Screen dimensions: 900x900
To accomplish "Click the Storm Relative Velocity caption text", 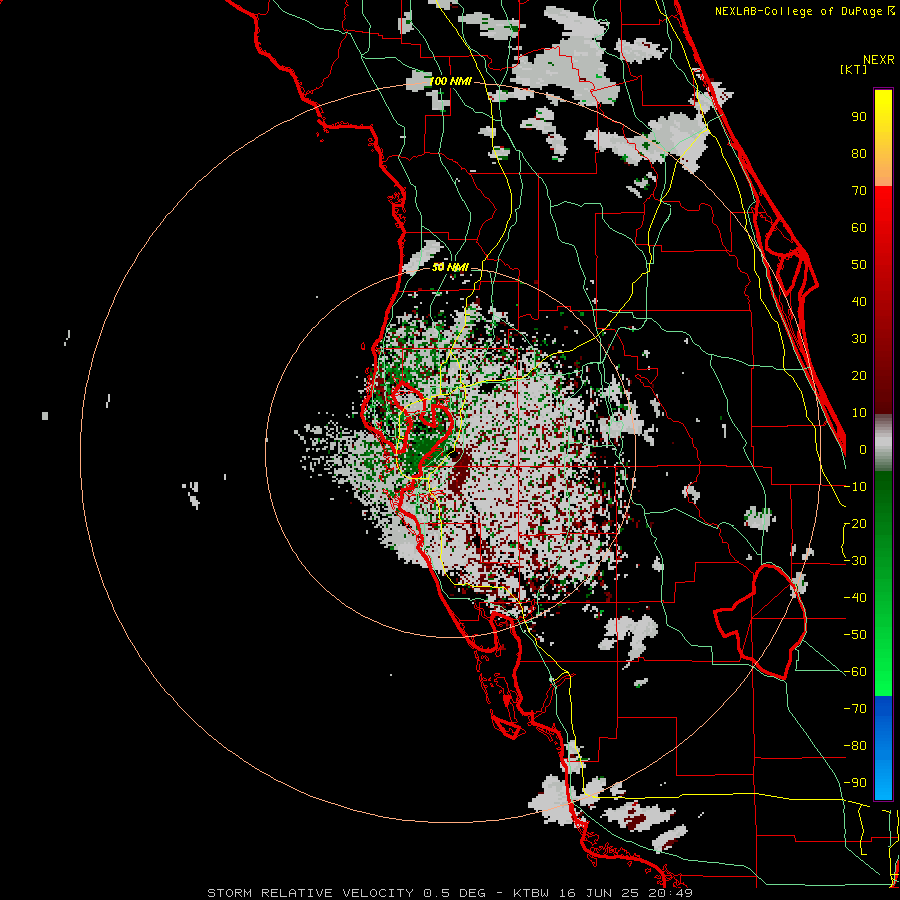I will [449, 893].
